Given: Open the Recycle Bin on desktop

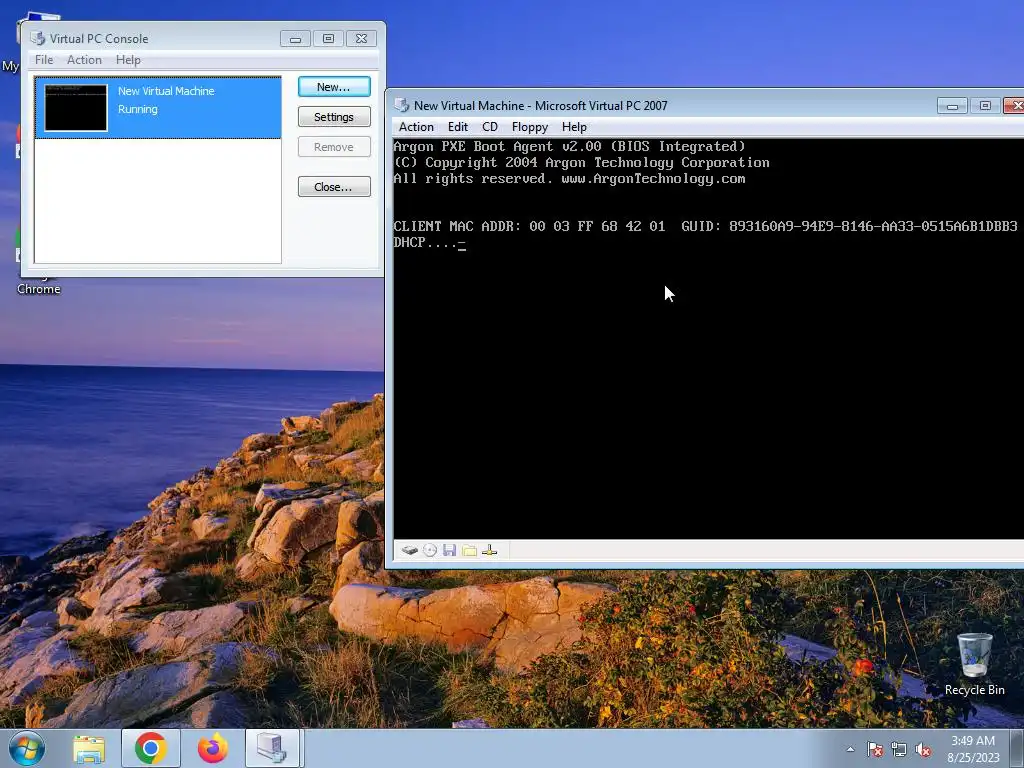Looking at the screenshot, I should 974,664.
